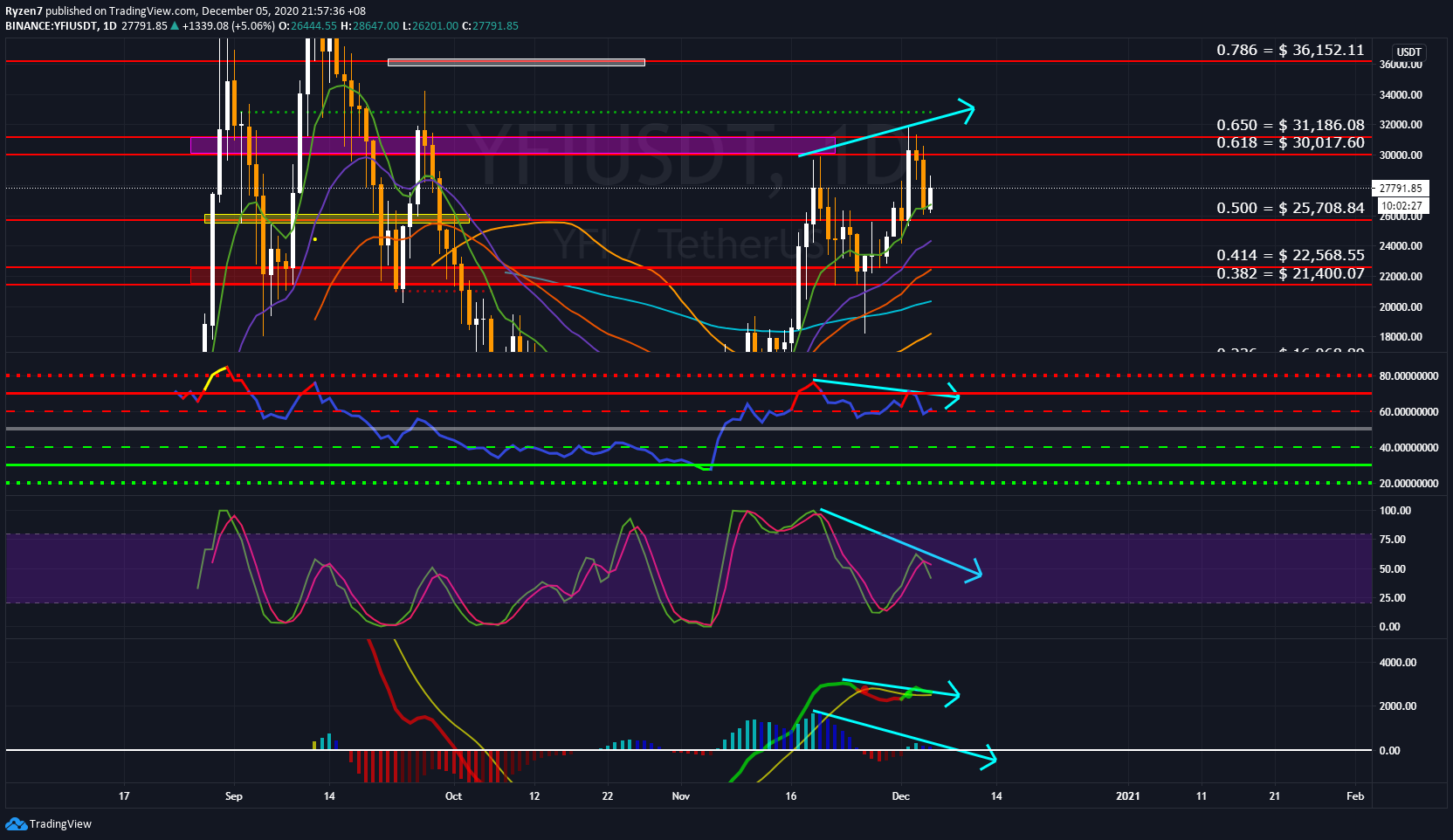Click the stochastic 25.00 scale value

[x=1393, y=597]
